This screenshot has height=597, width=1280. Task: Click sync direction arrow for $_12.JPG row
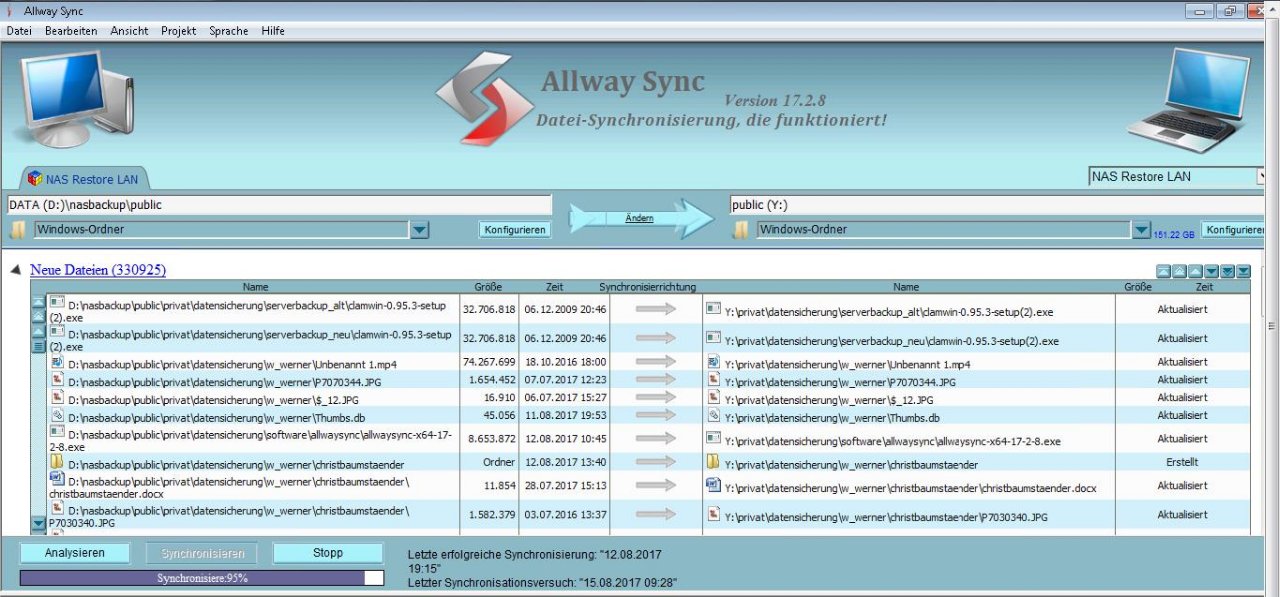[656, 397]
